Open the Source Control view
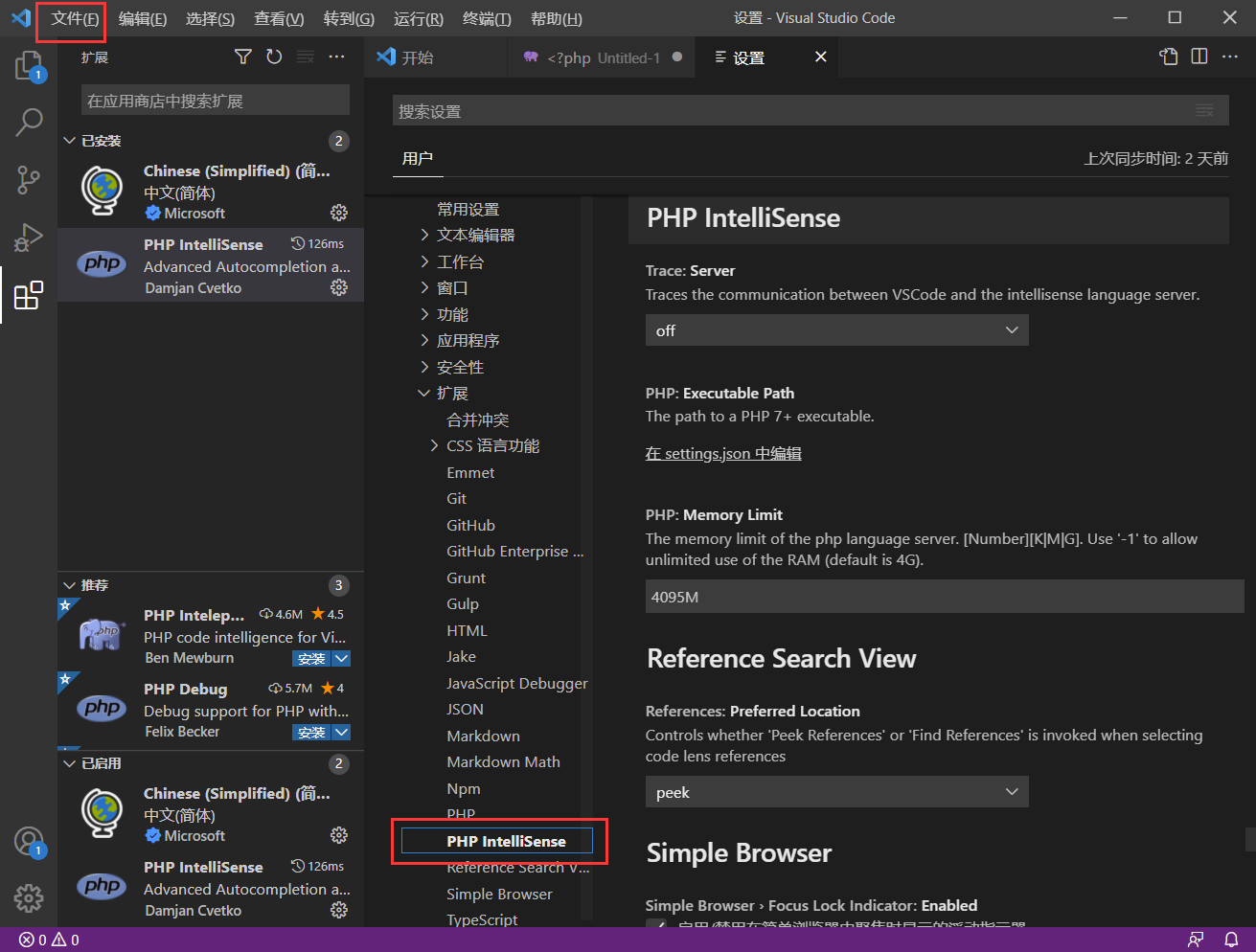The image size is (1256, 952). (29, 179)
